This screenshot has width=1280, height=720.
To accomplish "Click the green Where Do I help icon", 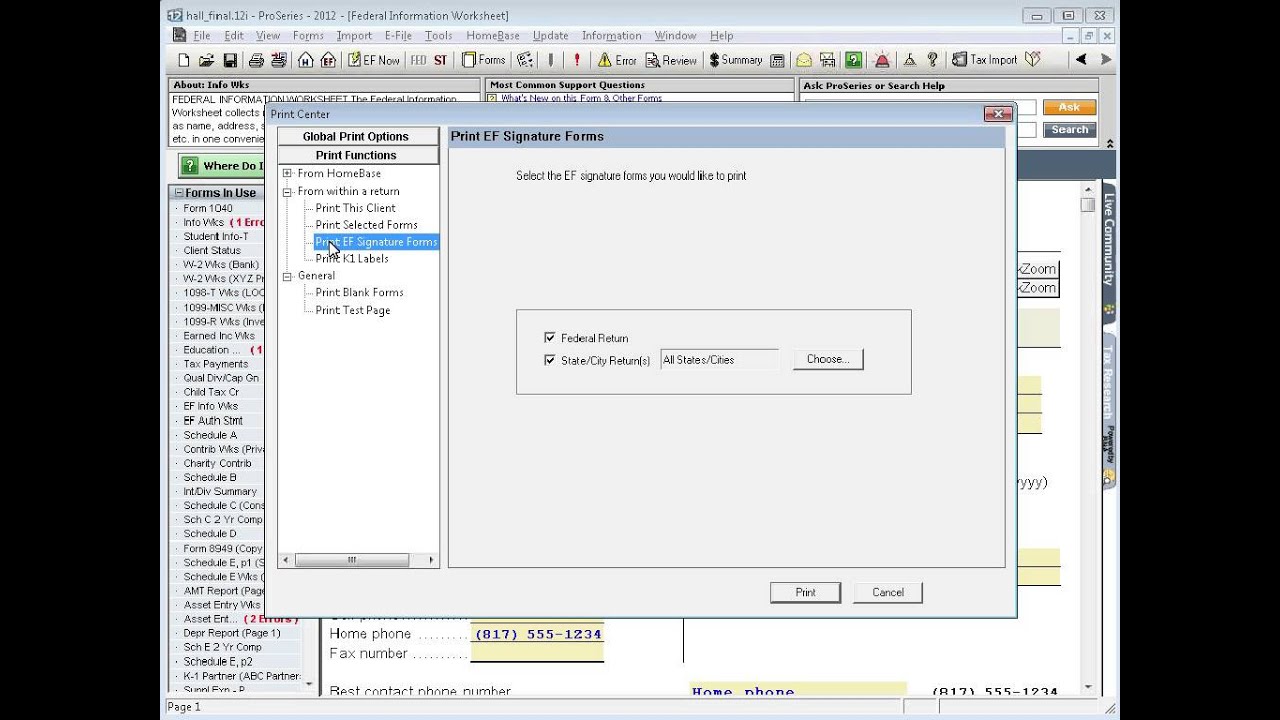I will click(190, 166).
